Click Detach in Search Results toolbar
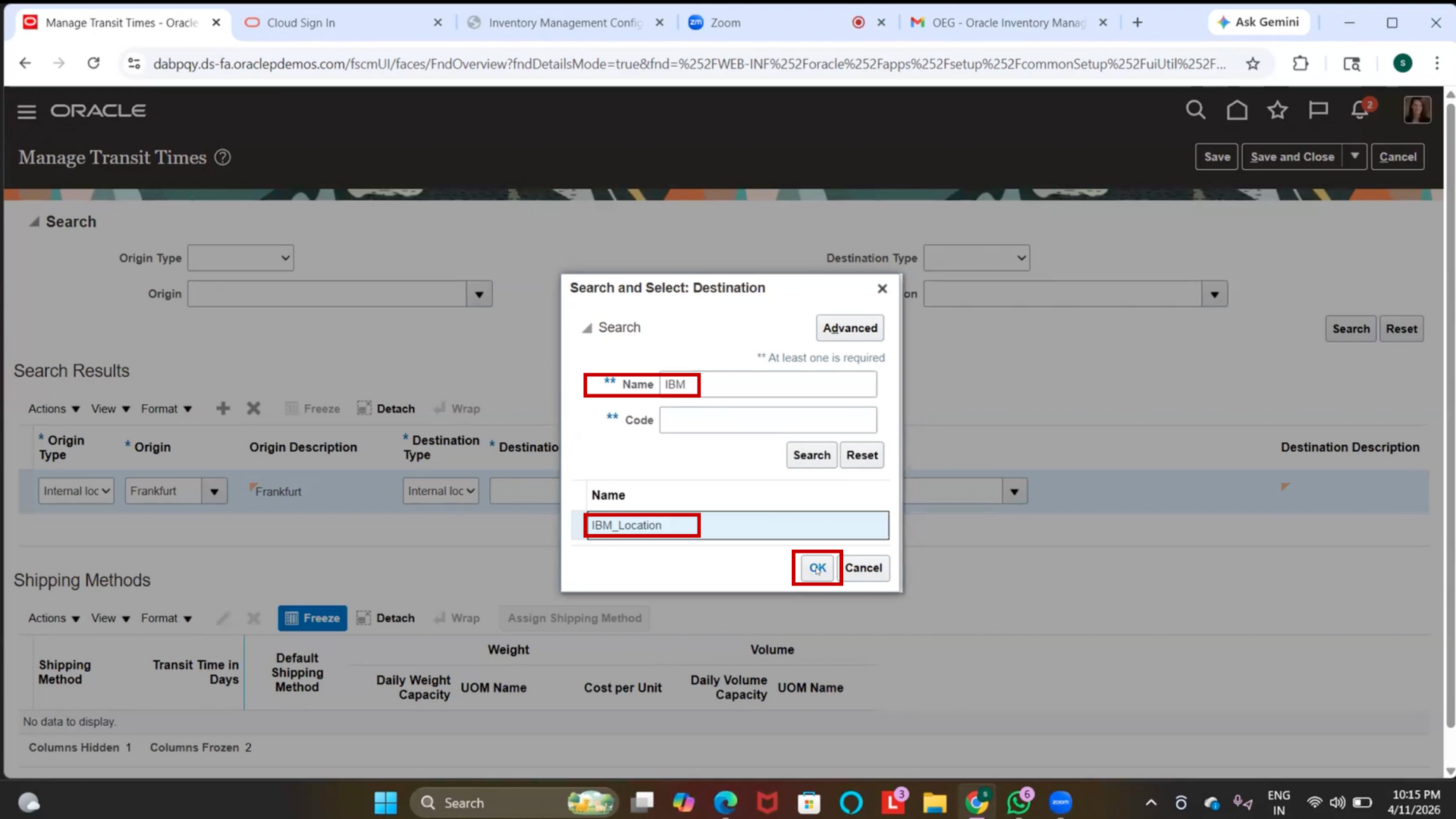The height and width of the screenshot is (819, 1456). [386, 409]
